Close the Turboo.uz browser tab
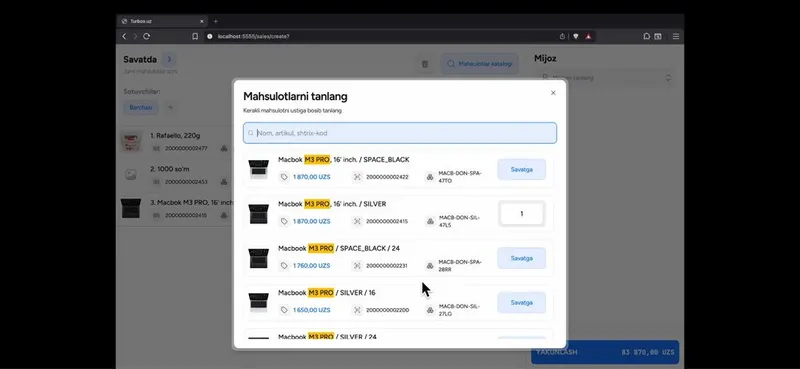Viewport: 800px width, 369px height. click(202, 21)
